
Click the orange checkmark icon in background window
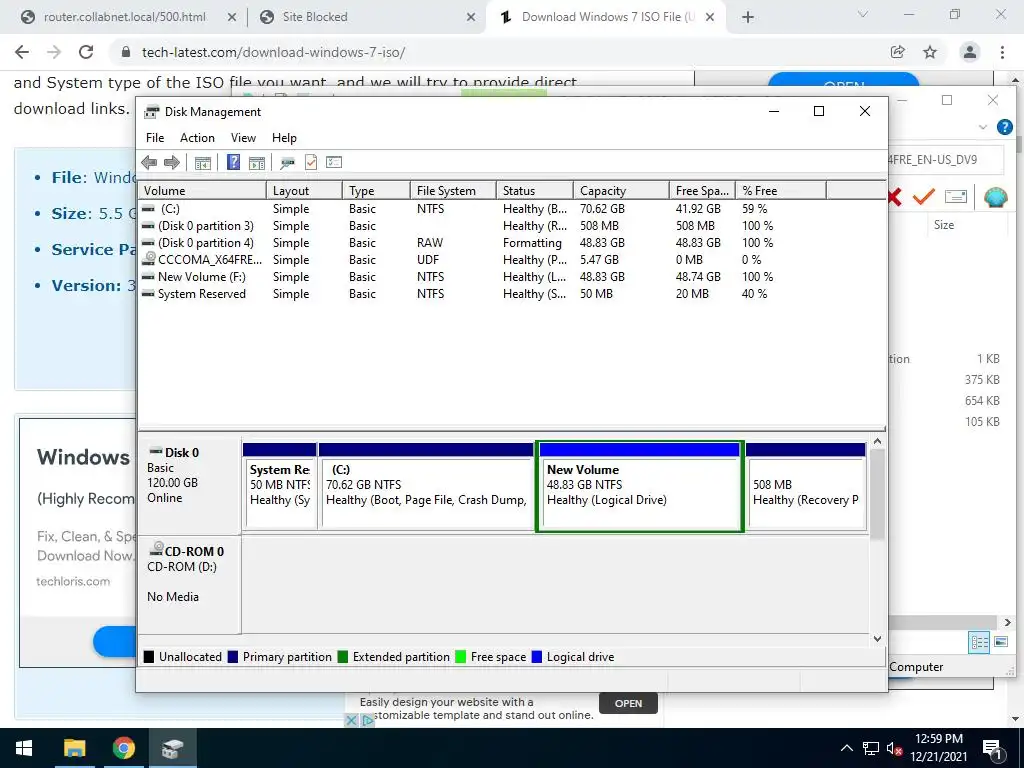click(923, 196)
